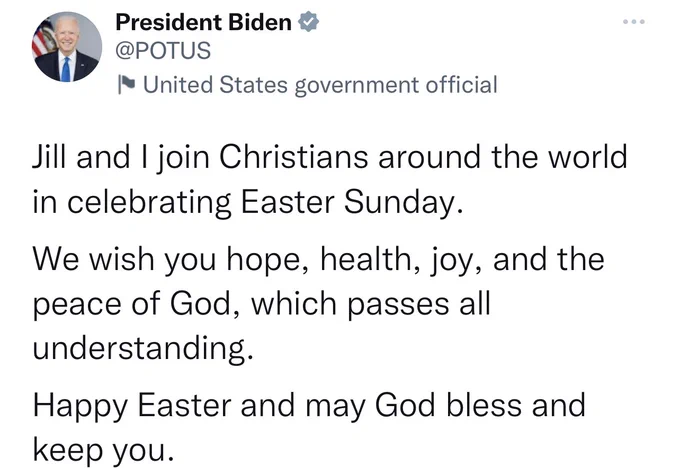The image size is (680, 476).
Task: Open the @POTUS profile picture
Action: pos(67,47)
